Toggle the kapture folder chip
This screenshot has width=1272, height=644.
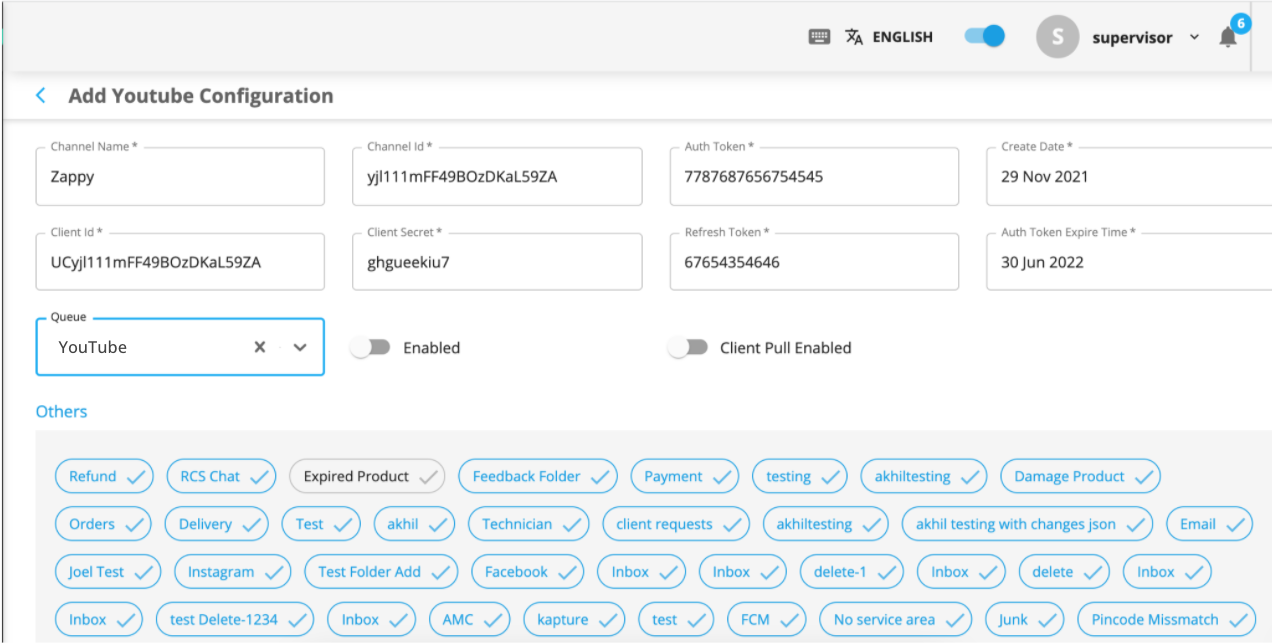click(x=575, y=619)
